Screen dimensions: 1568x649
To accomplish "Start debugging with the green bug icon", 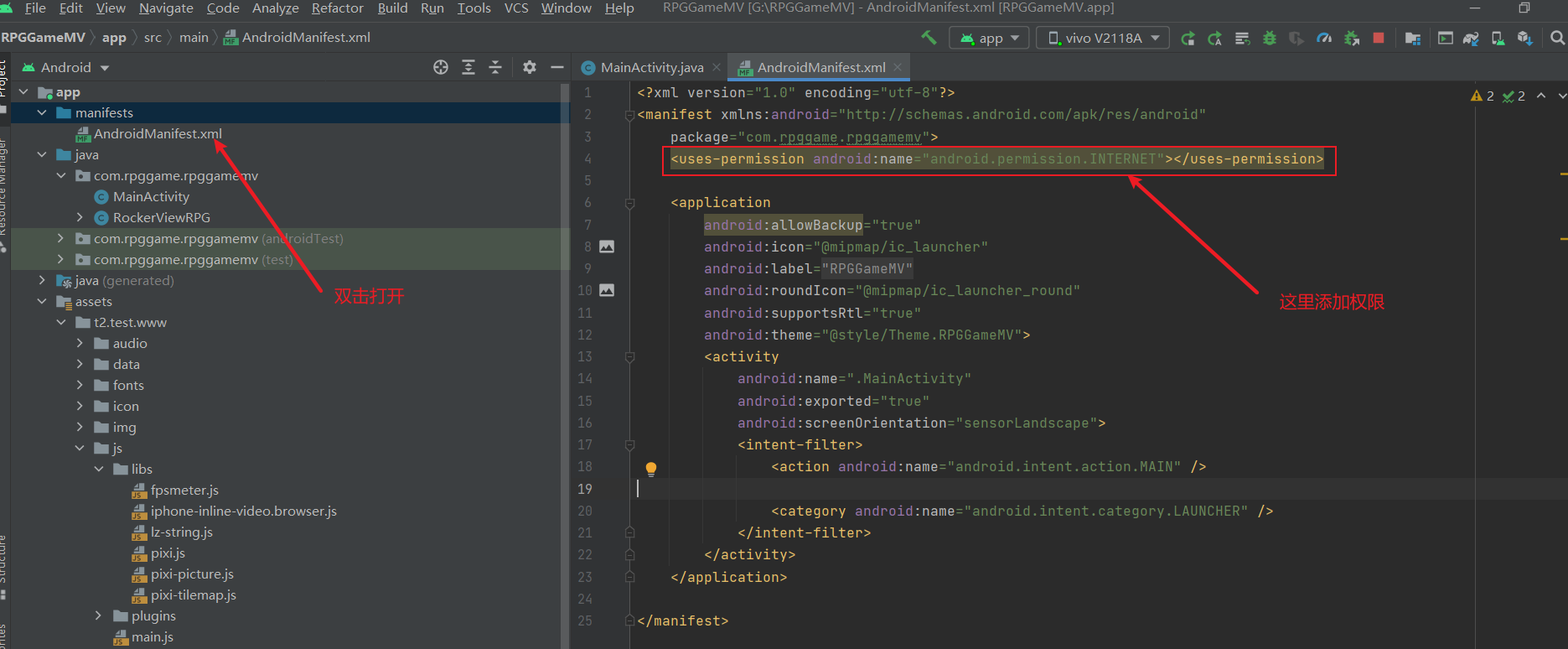I will tap(1270, 38).
